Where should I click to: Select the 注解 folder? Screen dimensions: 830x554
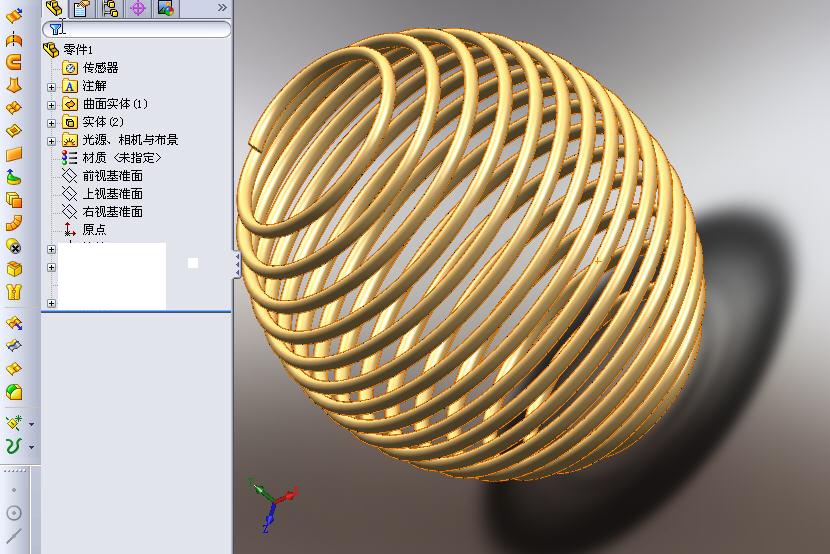point(84,86)
